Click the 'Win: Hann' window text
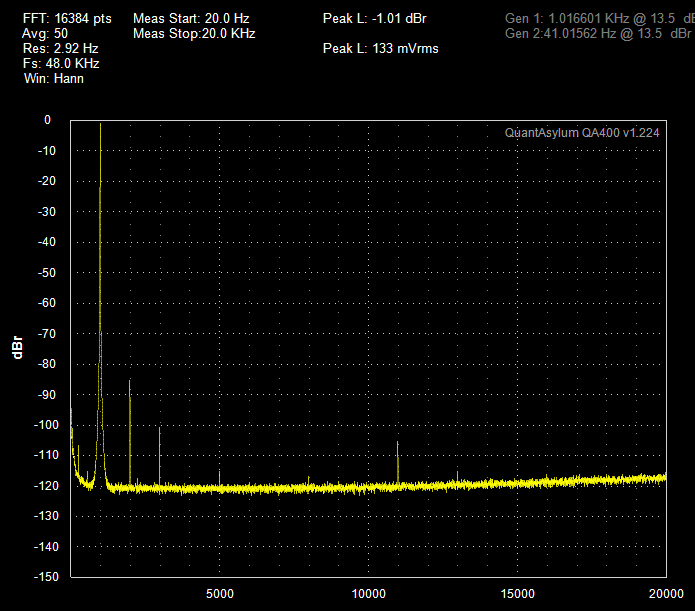695x611 pixels. 54,78
